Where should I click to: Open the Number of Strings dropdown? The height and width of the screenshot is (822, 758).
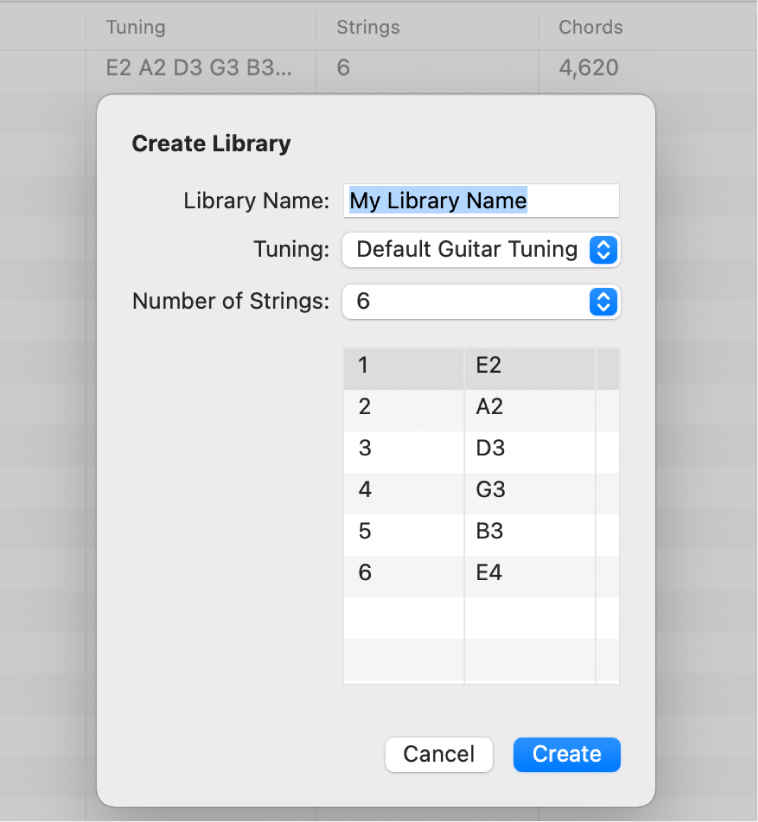click(x=480, y=301)
